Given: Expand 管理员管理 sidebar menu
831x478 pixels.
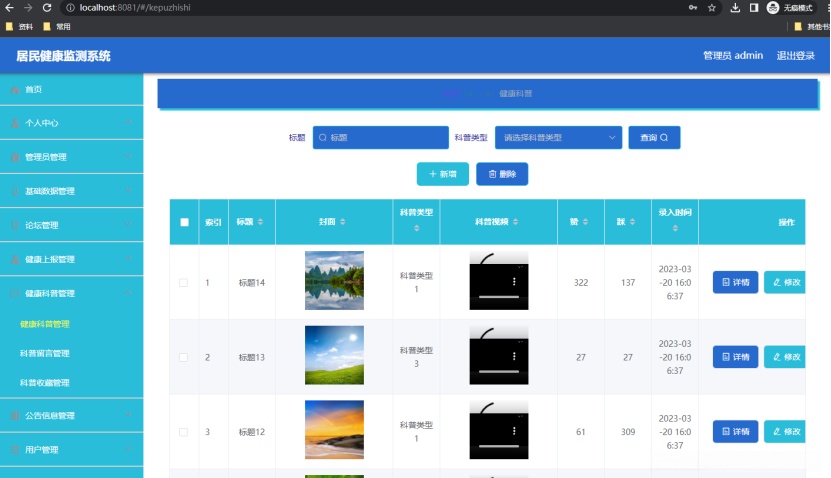Looking at the screenshot, I should 72,157.
